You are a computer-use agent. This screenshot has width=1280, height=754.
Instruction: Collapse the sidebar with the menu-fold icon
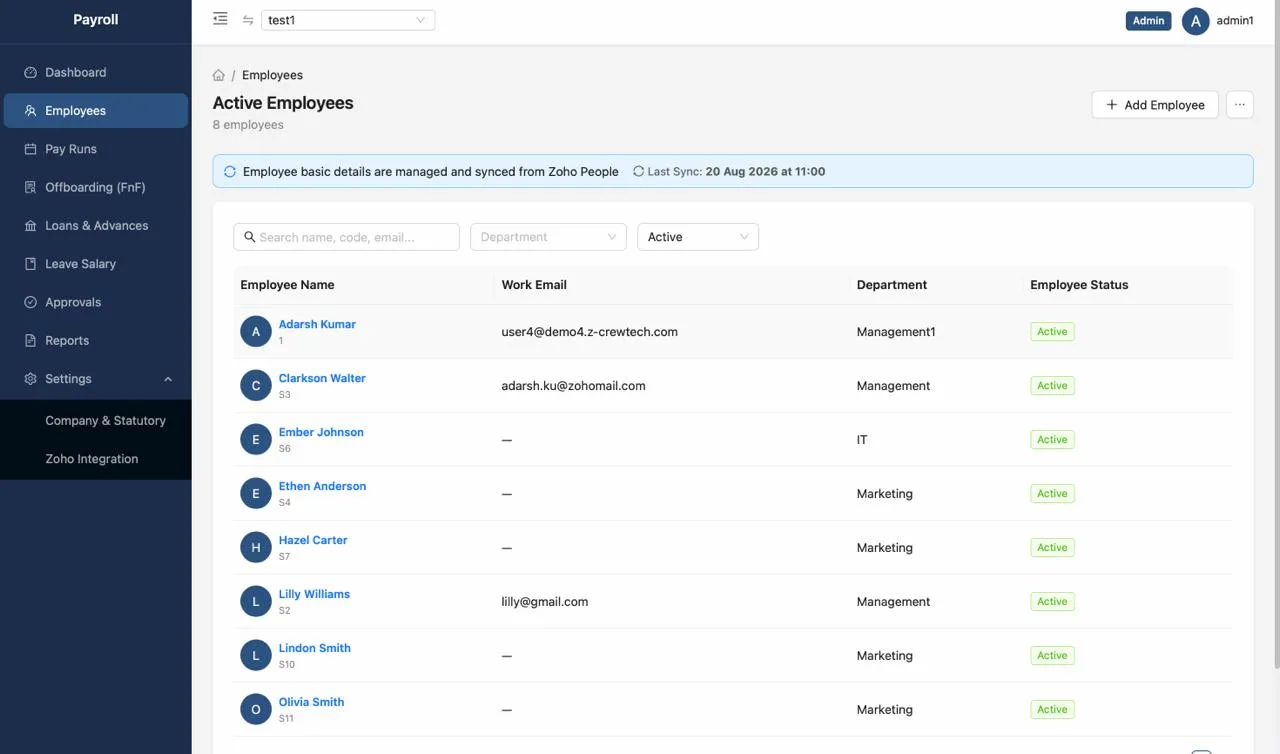(x=220, y=19)
